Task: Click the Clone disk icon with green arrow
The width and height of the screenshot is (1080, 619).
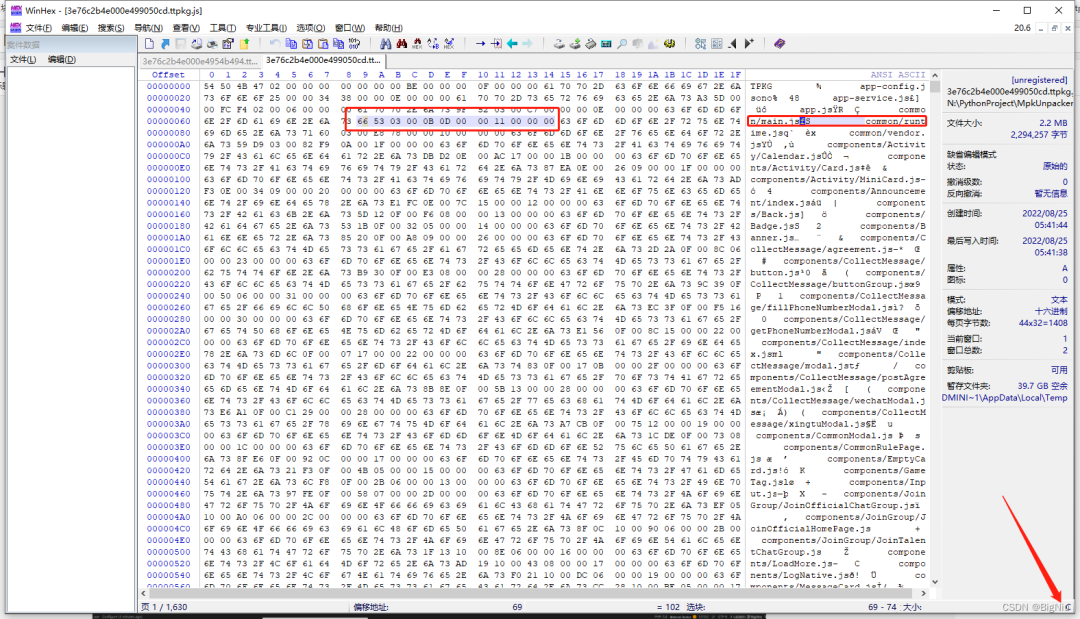Action: tap(574, 43)
